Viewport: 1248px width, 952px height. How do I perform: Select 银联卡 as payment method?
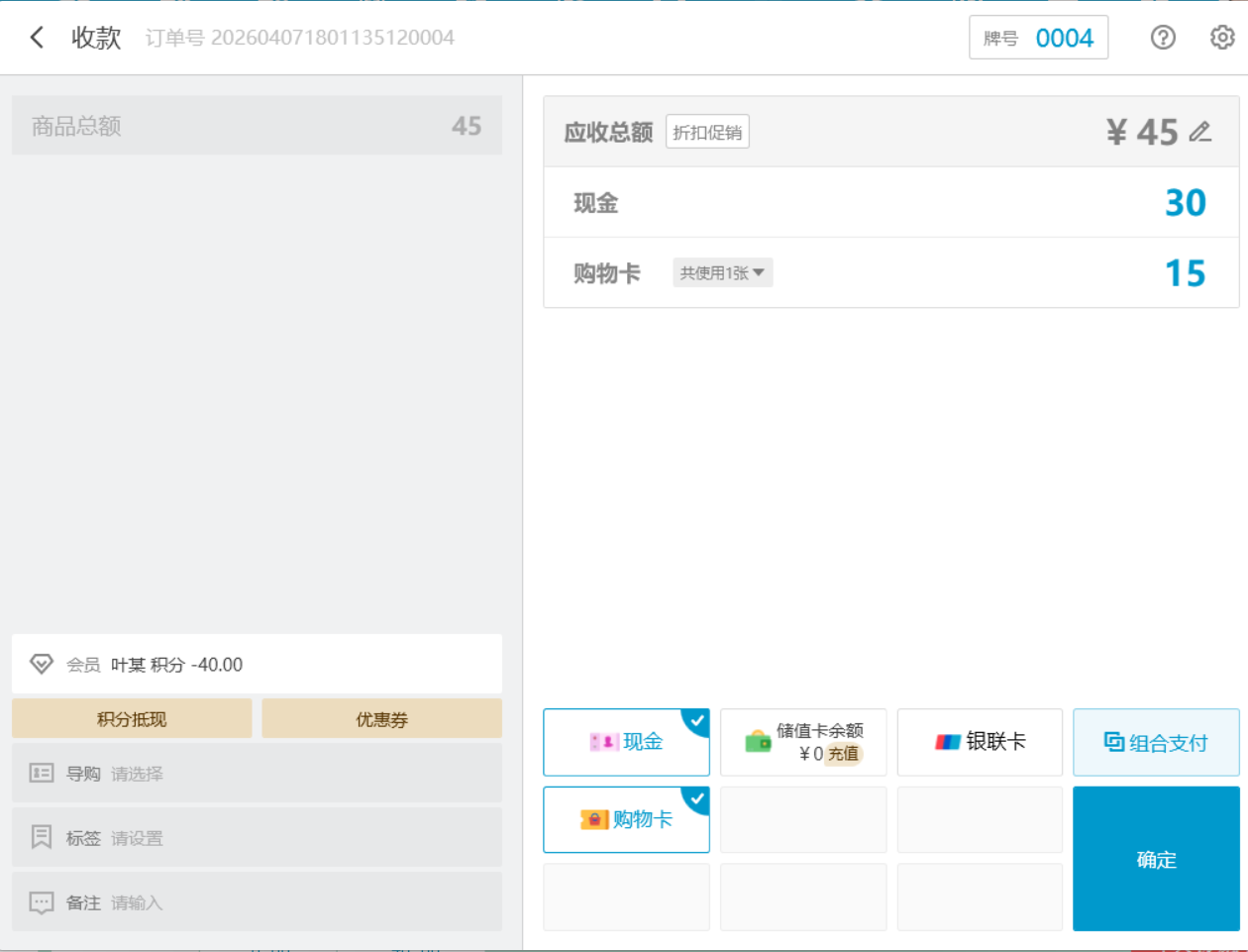980,742
